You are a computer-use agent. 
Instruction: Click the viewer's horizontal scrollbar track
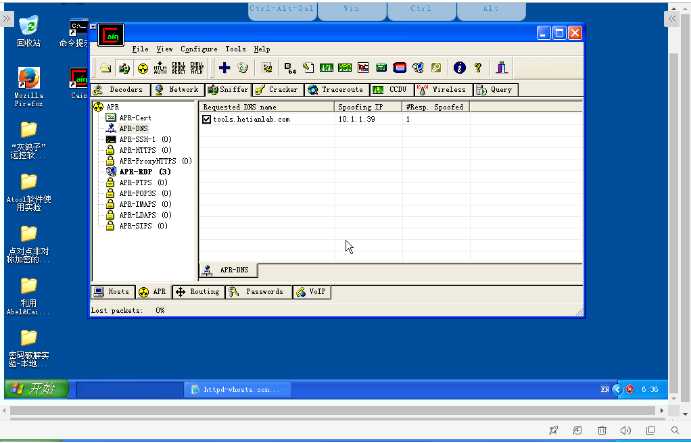click(333, 411)
